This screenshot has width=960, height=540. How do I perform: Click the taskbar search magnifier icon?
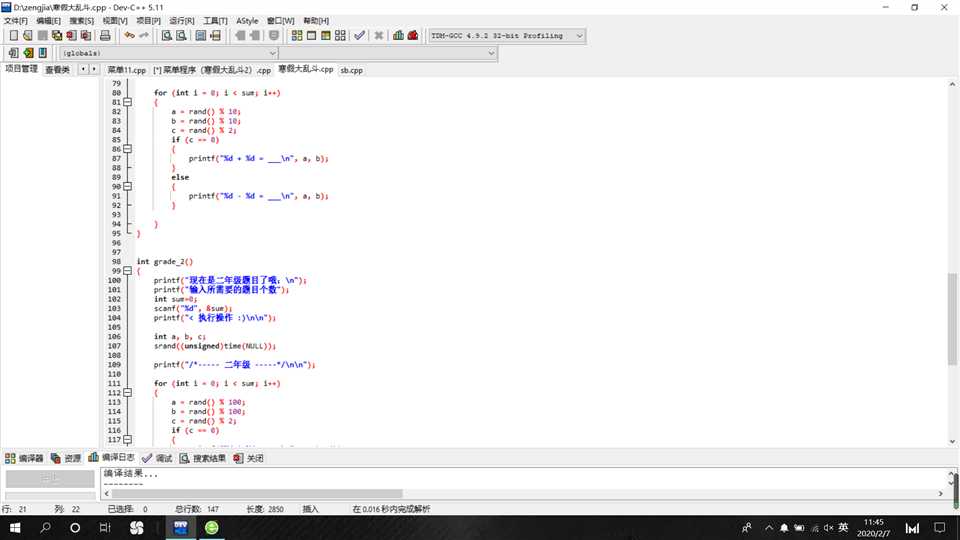pyautogui.click(x=45, y=528)
